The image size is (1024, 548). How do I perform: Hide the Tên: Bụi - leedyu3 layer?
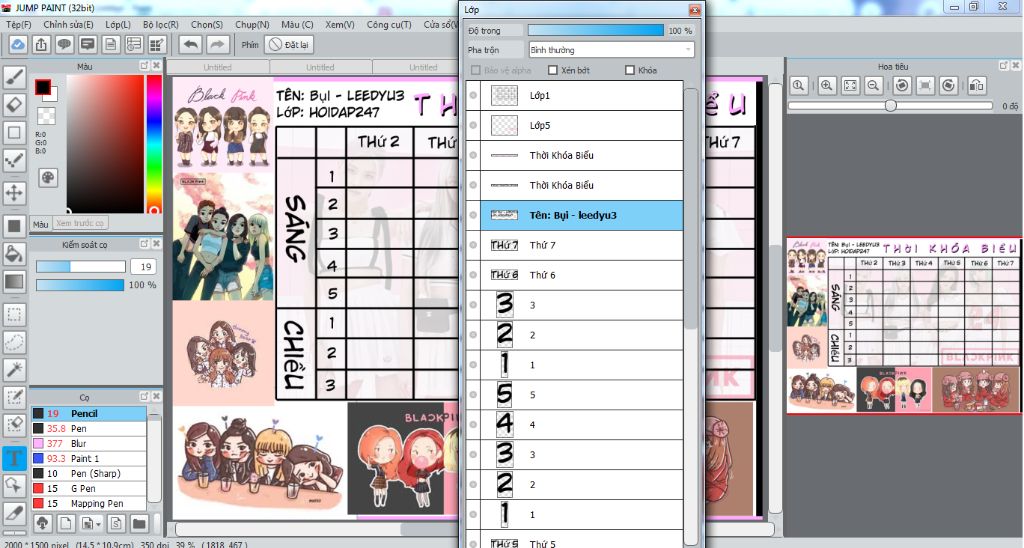point(473,215)
